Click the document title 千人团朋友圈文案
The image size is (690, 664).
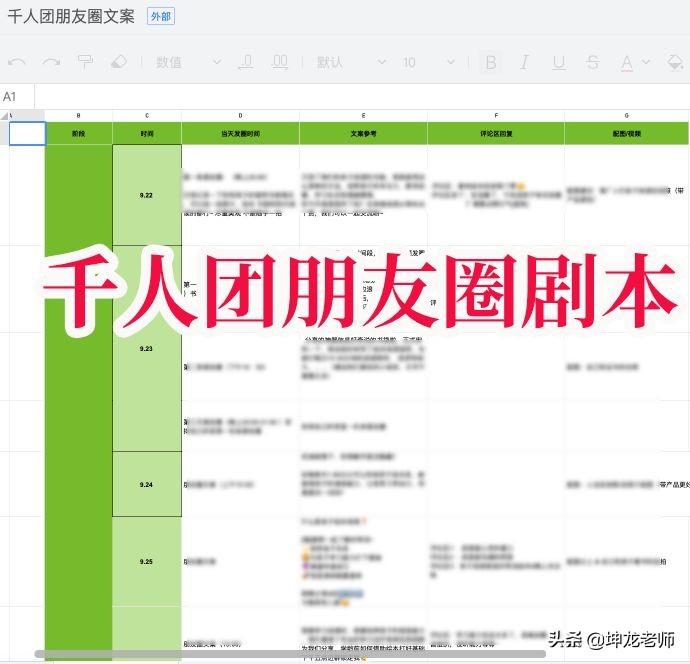(x=71, y=17)
